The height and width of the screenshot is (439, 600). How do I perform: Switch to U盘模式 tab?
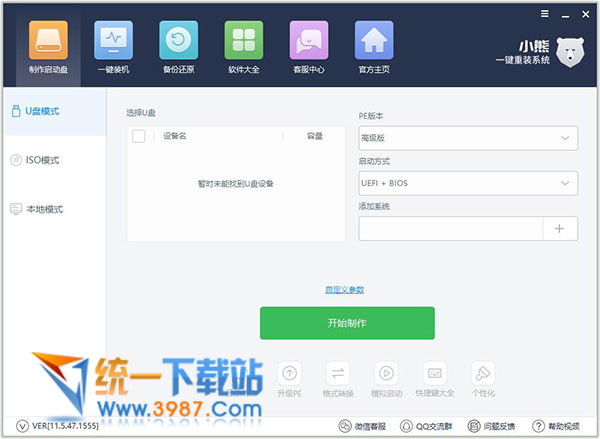click(x=55, y=111)
